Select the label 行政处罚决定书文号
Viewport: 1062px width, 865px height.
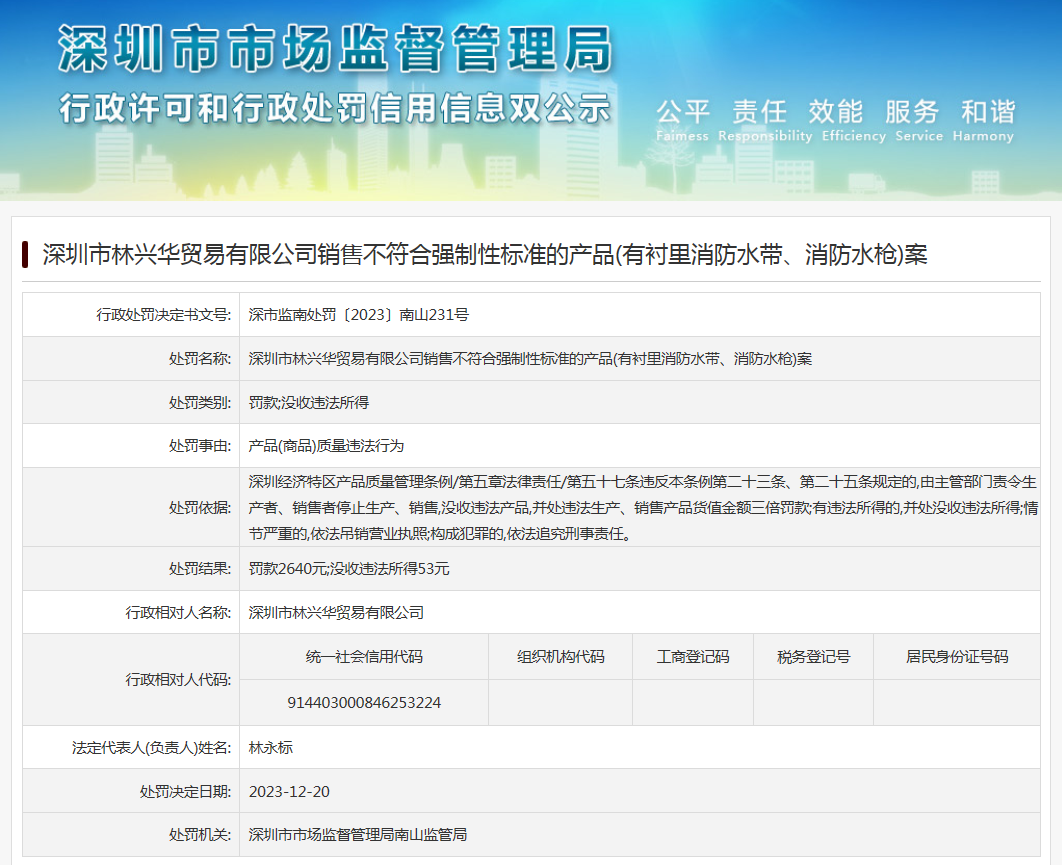click(x=163, y=315)
